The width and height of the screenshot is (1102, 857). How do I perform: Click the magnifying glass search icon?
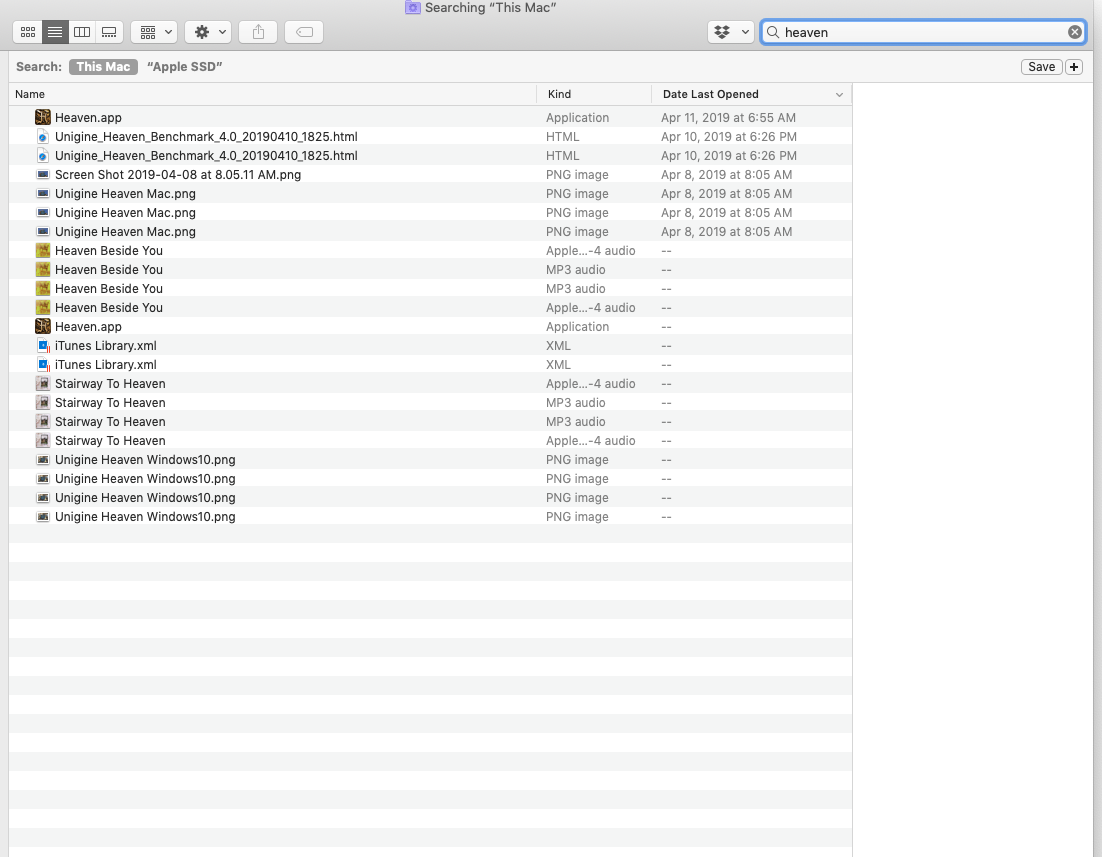click(772, 32)
